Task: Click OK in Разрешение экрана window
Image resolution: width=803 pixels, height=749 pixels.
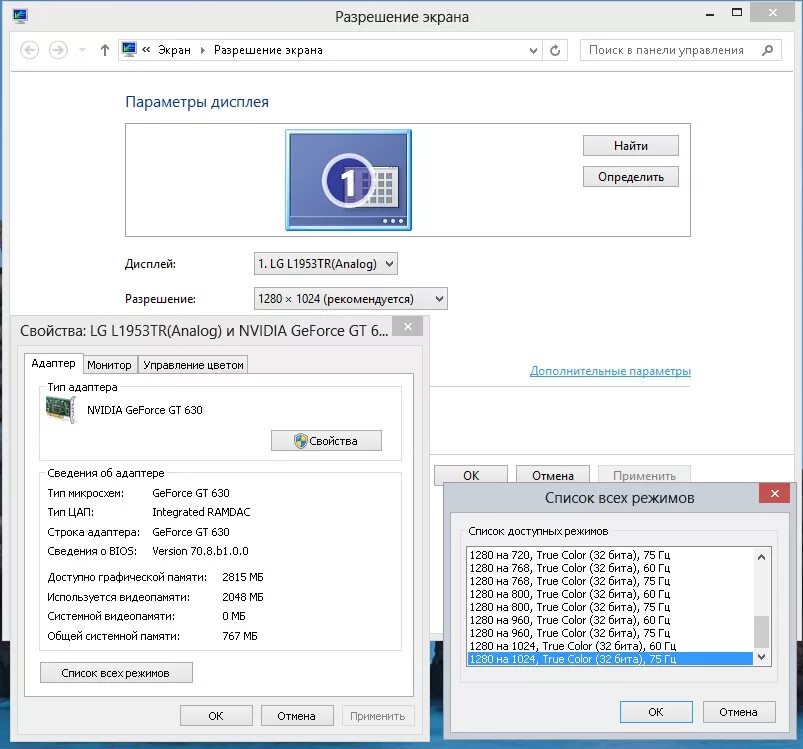Action: 471,475
